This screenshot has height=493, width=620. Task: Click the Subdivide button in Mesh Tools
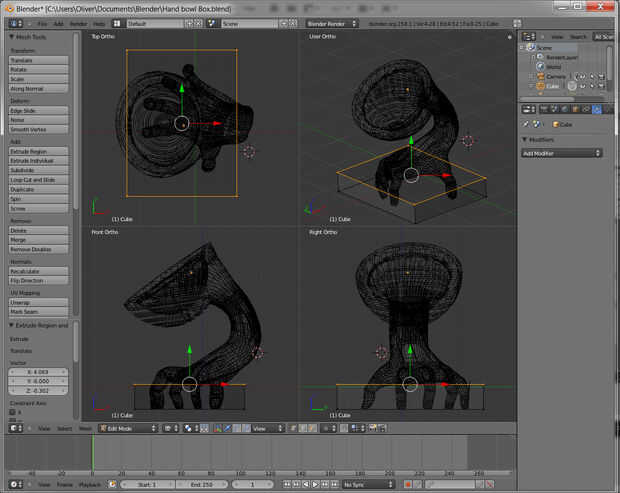[40, 170]
